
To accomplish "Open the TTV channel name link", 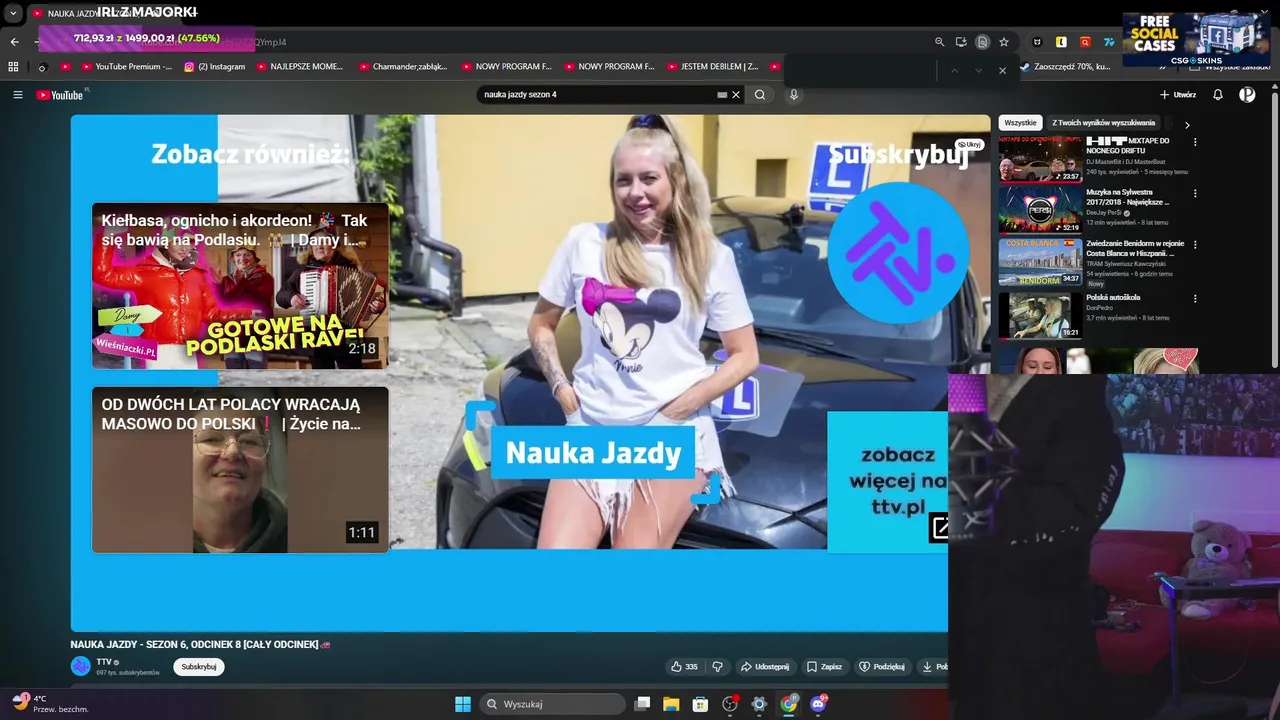I will (x=104, y=662).
